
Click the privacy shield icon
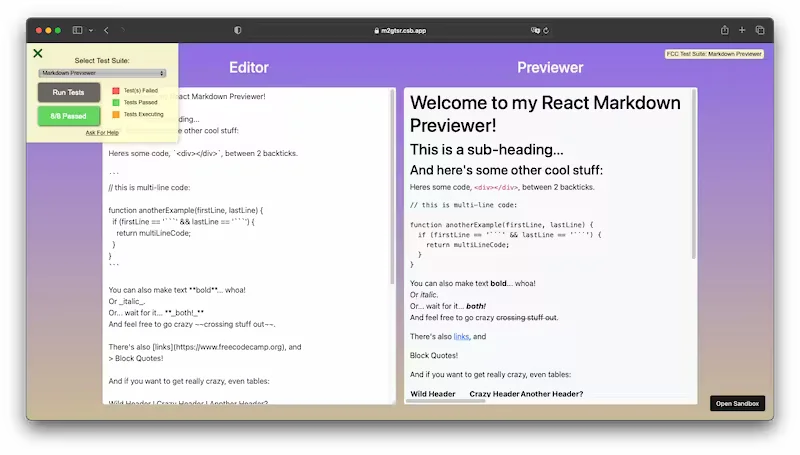238,30
